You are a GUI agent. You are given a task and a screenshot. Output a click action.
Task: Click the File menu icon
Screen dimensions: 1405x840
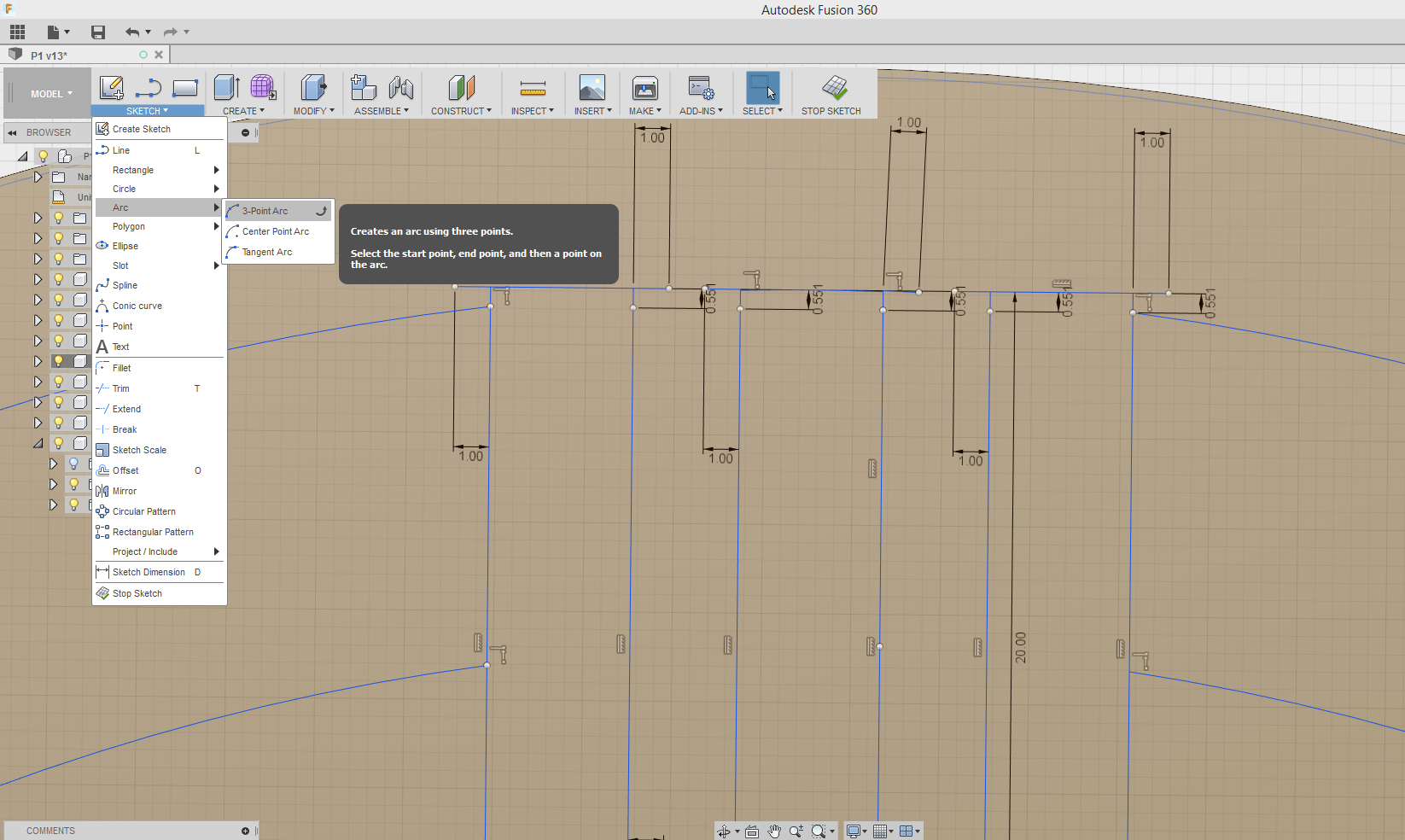click(53, 32)
